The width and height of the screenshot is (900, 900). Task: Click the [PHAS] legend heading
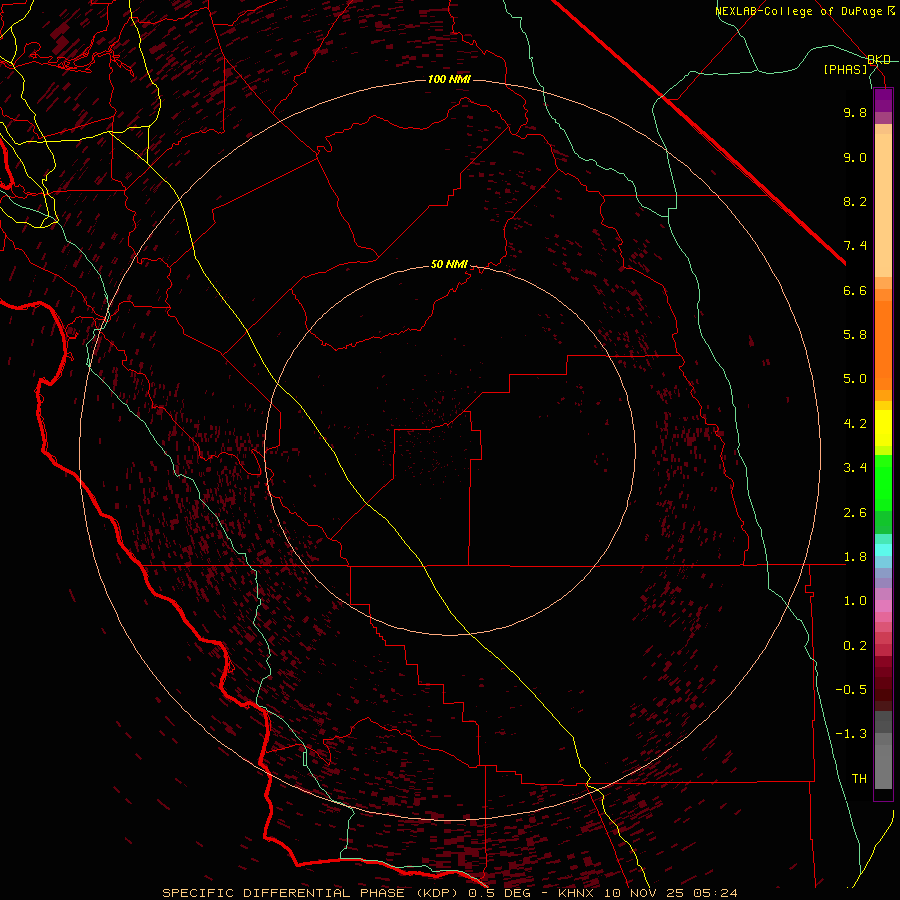pos(845,69)
